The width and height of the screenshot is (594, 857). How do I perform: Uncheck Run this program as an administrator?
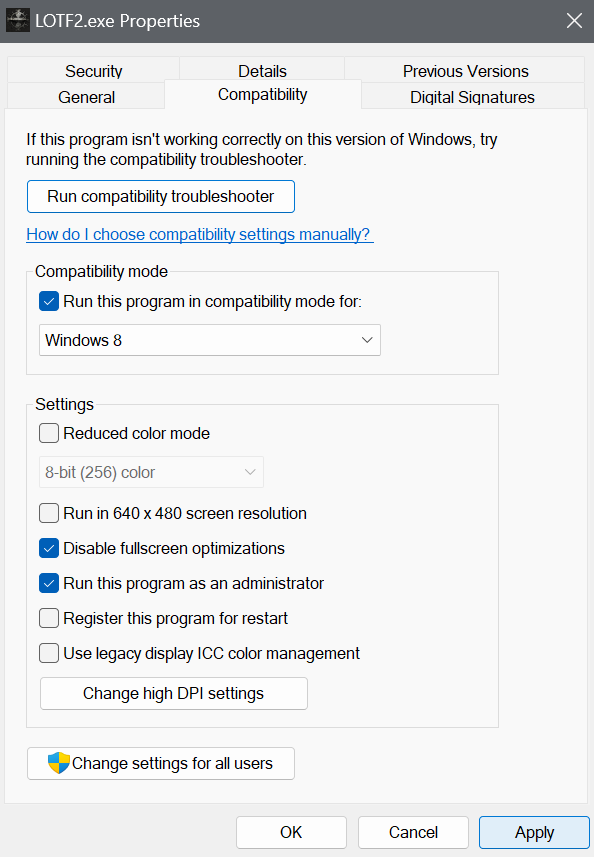(x=49, y=583)
